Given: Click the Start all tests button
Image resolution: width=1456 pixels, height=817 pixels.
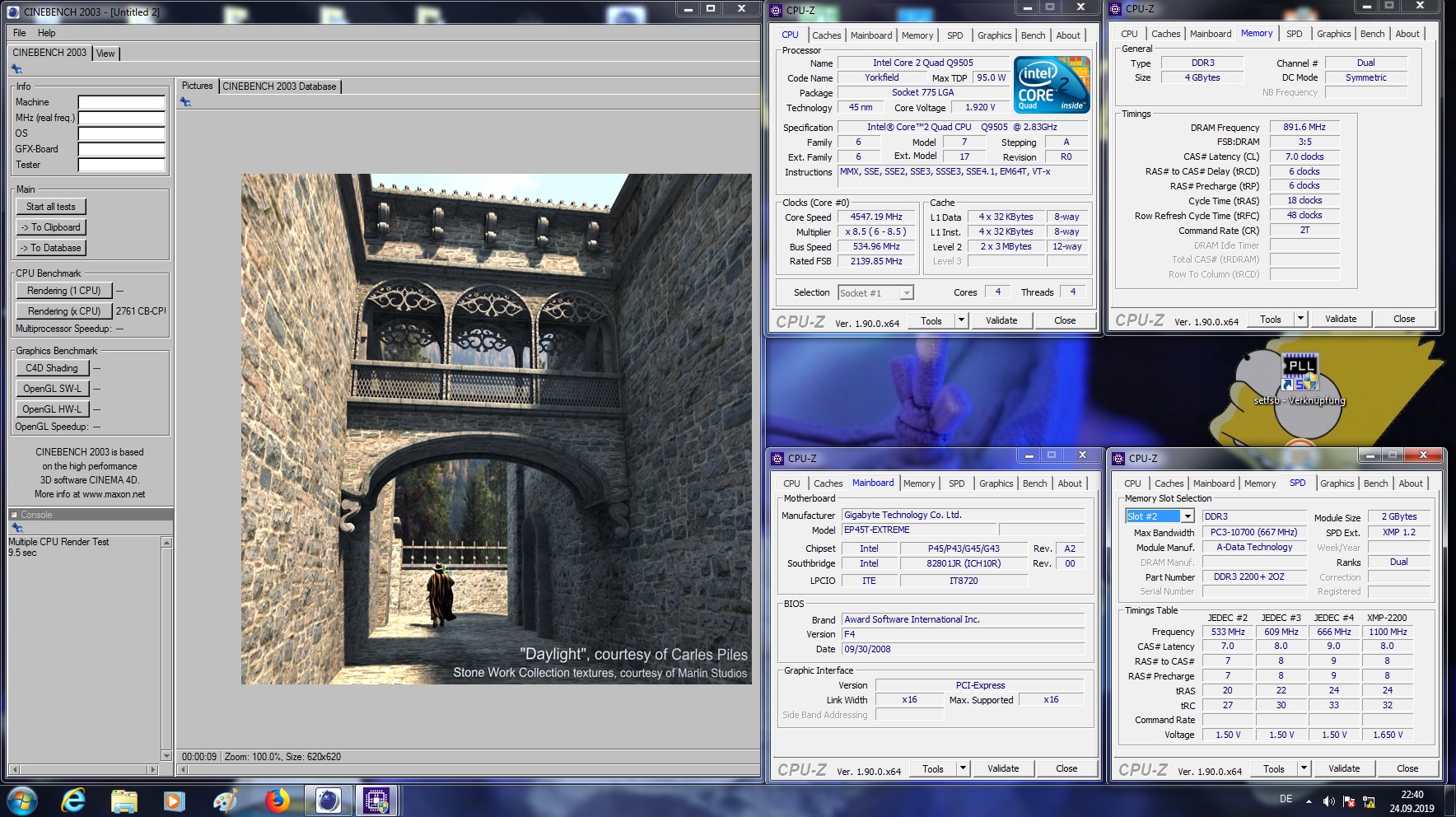Looking at the screenshot, I should click(51, 207).
